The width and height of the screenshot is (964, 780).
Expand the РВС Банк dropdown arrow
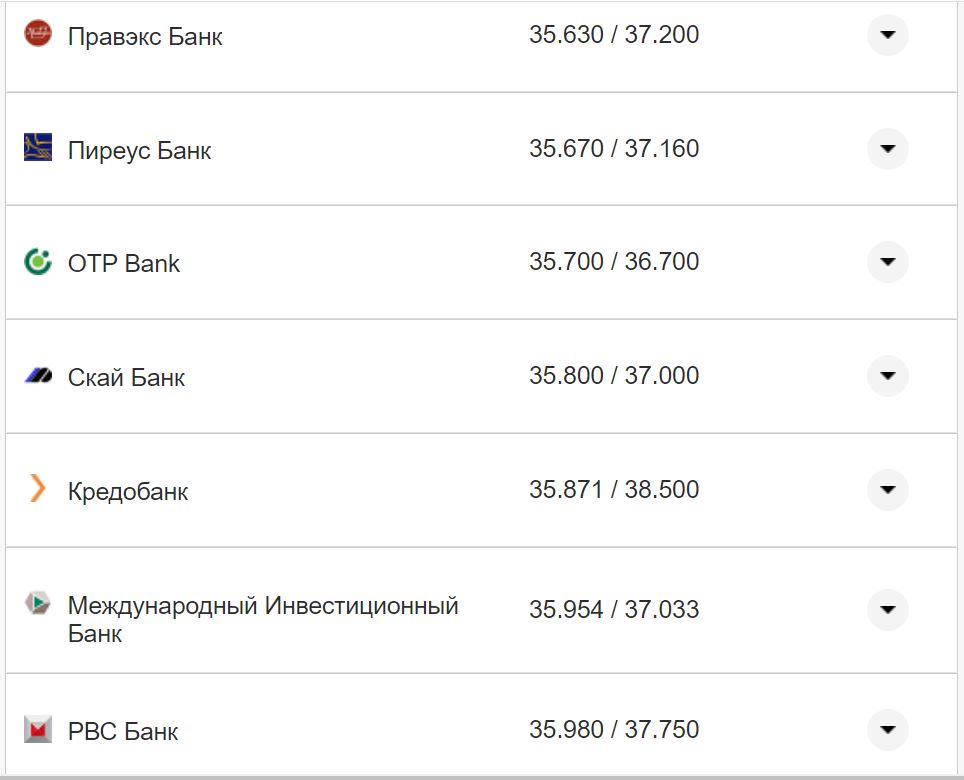coord(888,731)
